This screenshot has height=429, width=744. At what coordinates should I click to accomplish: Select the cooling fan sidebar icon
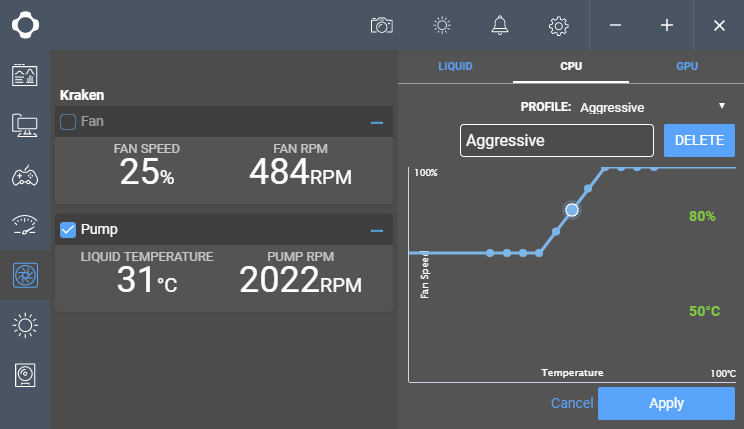pos(25,275)
